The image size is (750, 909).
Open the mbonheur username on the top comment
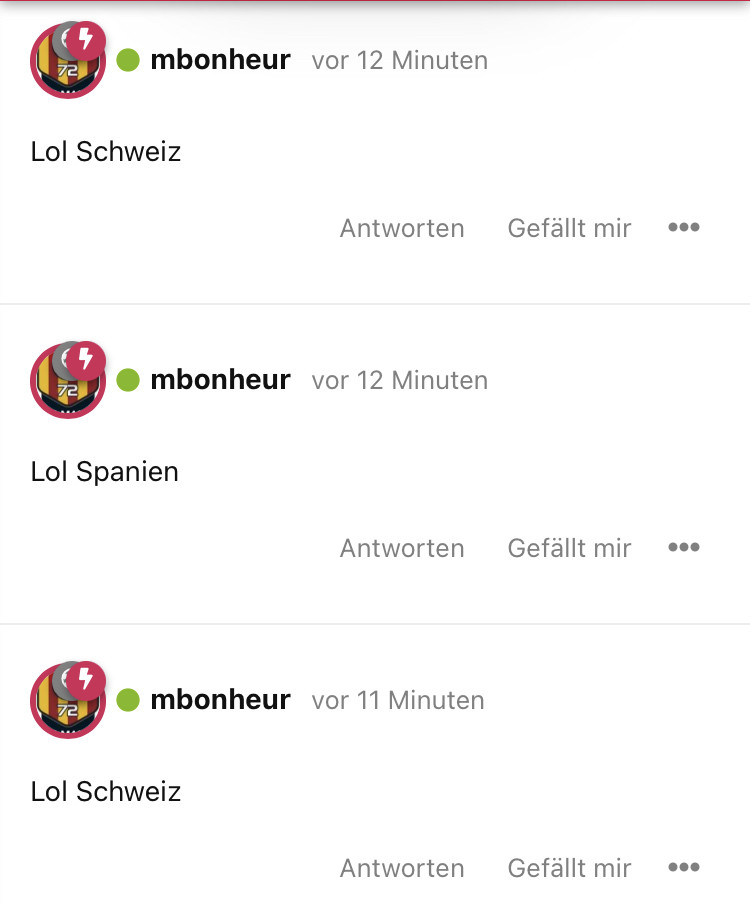(220, 60)
